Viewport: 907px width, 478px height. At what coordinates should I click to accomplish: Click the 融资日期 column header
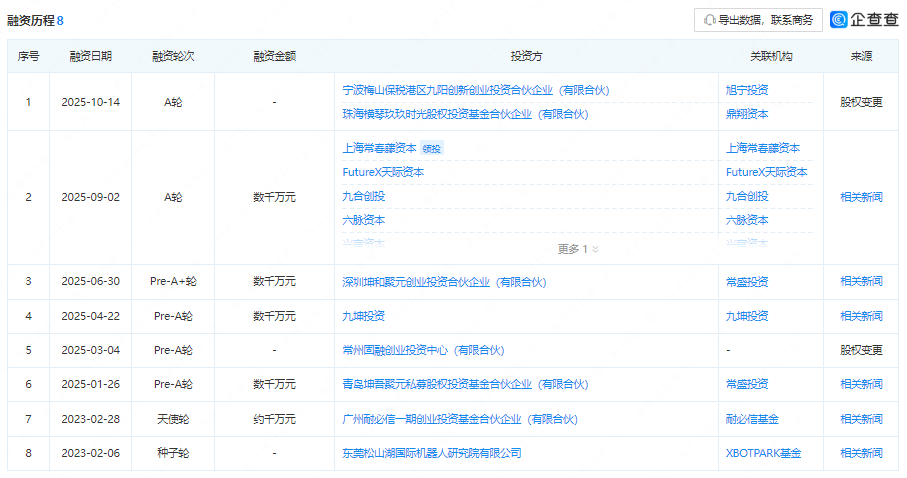point(91,56)
